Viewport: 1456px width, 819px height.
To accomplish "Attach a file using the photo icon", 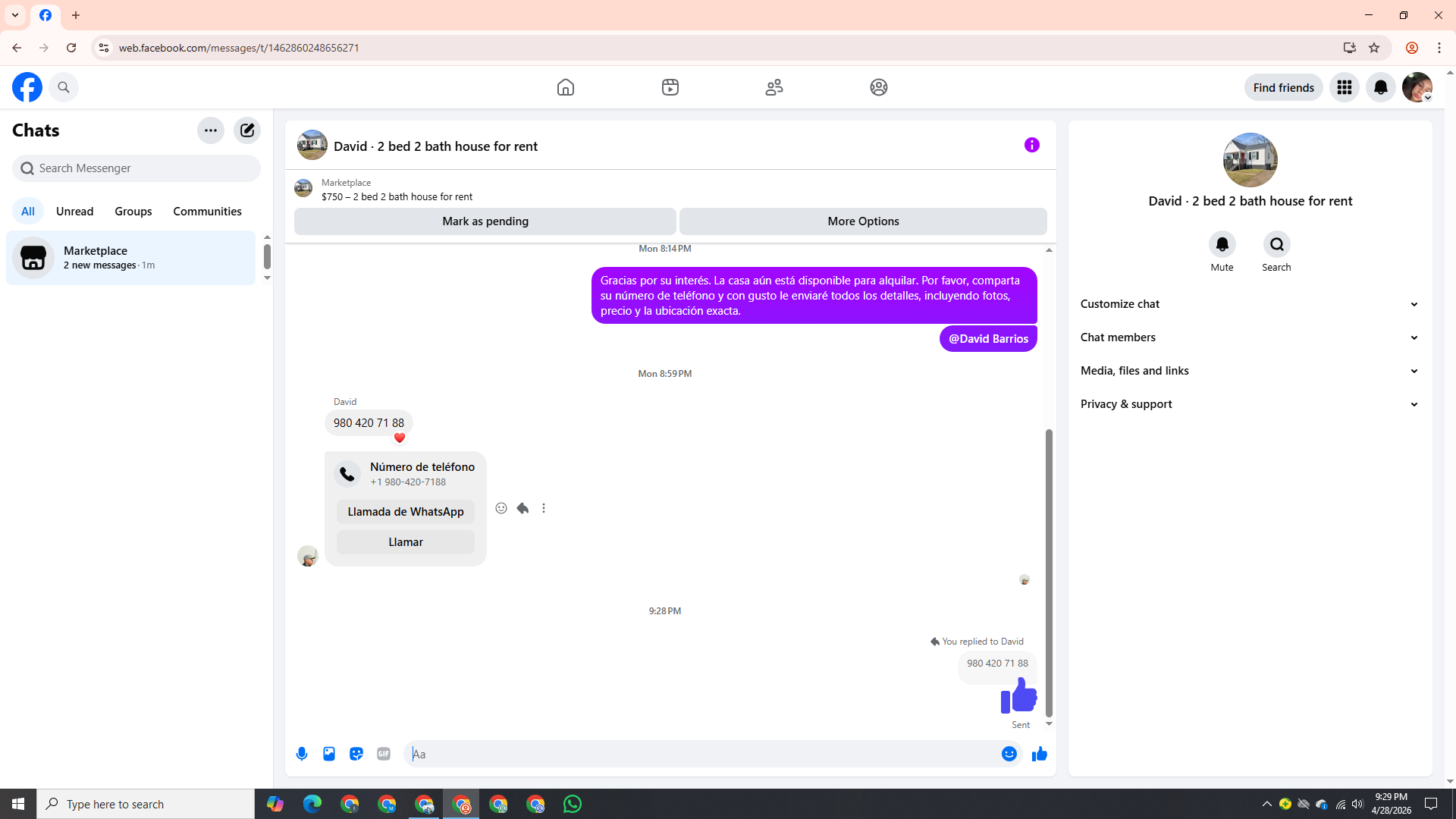I will pos(329,754).
